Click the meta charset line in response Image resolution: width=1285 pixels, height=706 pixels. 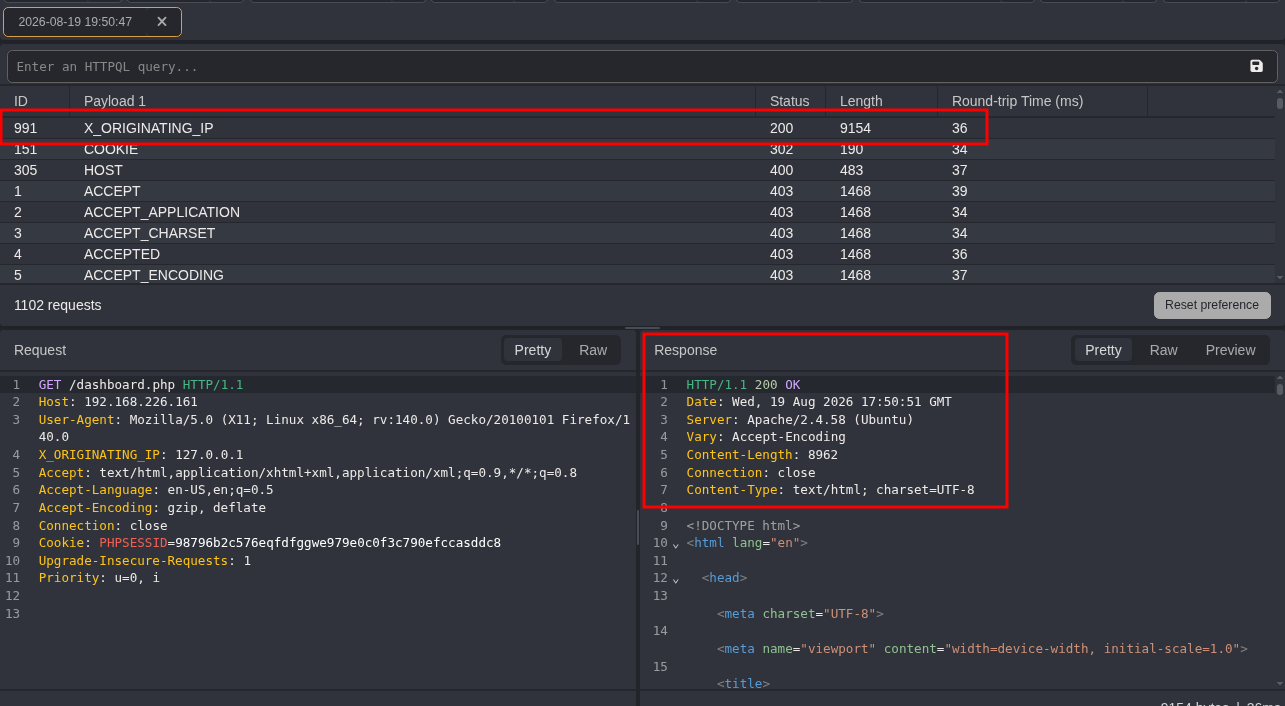coord(800,614)
